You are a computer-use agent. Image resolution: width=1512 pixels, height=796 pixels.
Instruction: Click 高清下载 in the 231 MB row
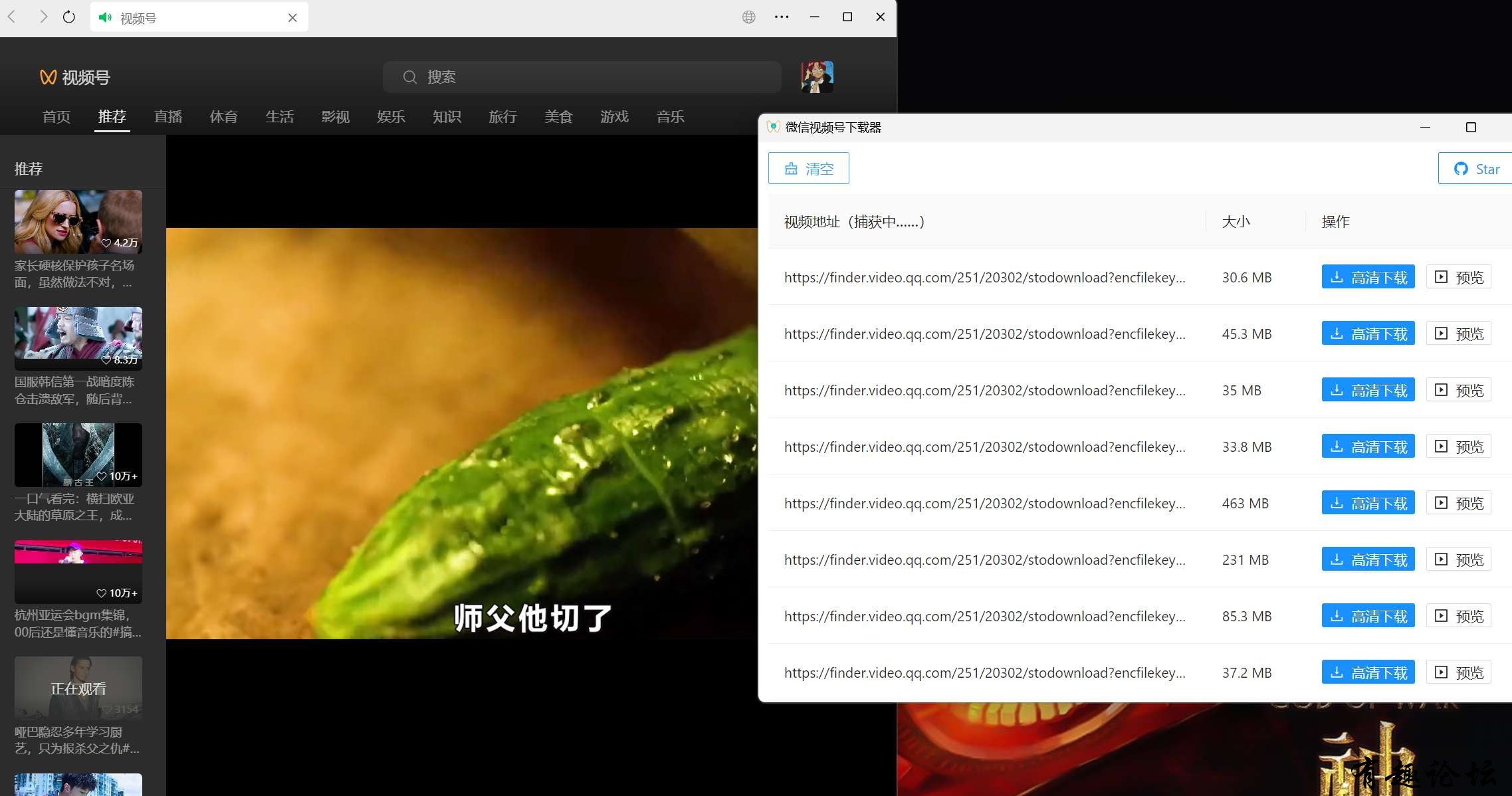coord(1368,559)
